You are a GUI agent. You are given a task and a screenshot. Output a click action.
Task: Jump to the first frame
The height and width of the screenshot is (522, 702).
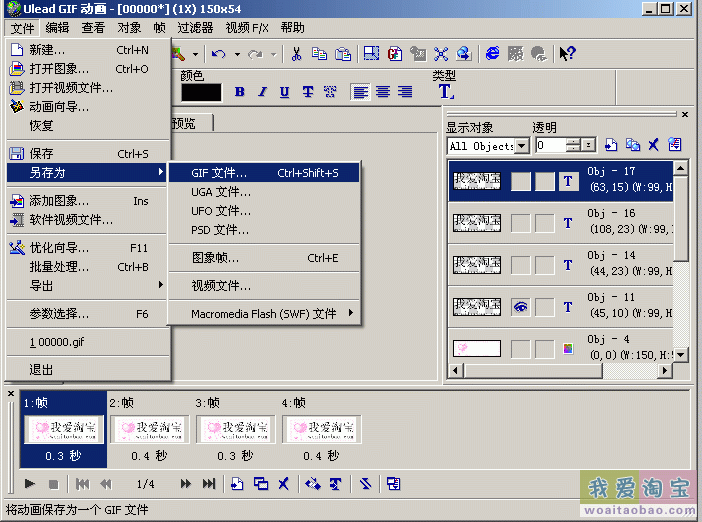click(x=82, y=484)
